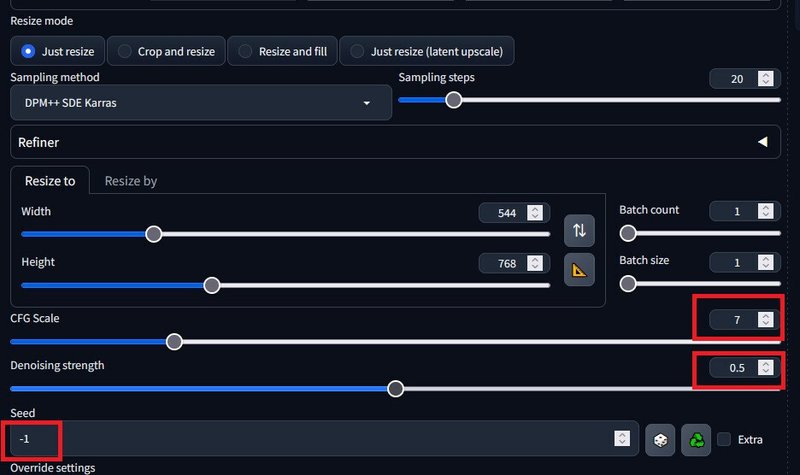The width and height of the screenshot is (800, 475).
Task: Click the Denoising strength slider handle
Action: click(x=396, y=388)
